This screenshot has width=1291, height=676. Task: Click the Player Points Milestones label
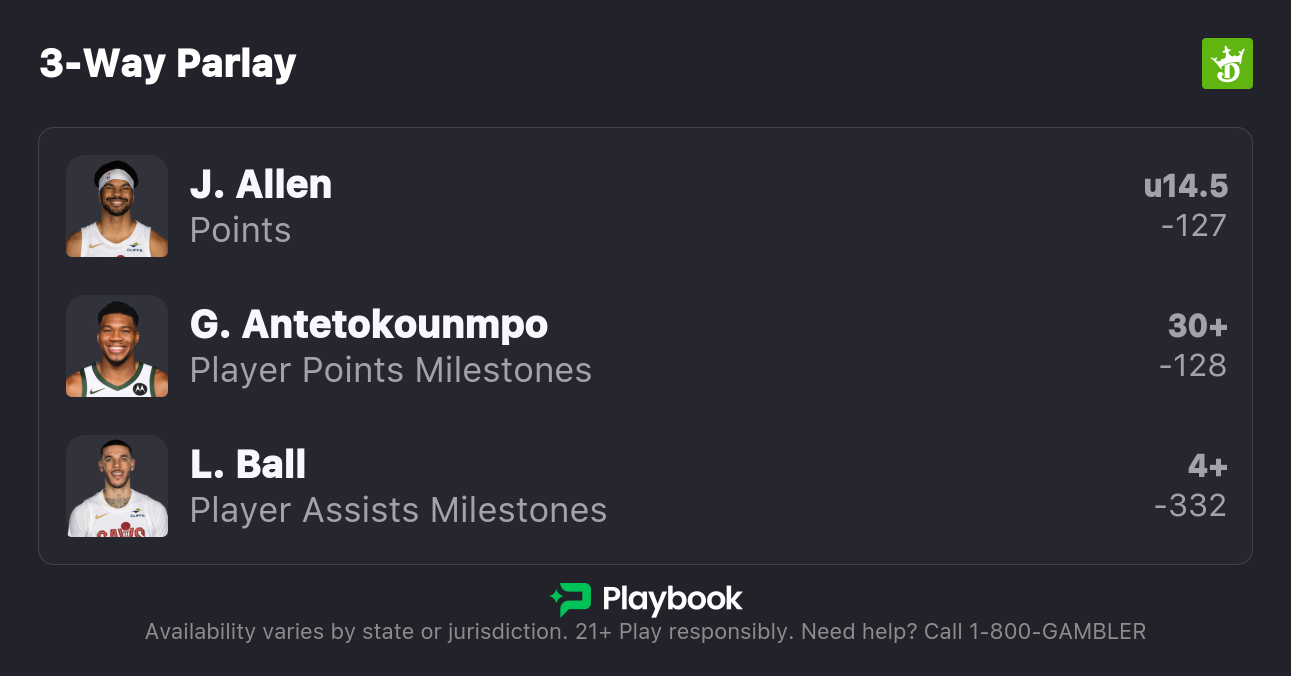(391, 370)
